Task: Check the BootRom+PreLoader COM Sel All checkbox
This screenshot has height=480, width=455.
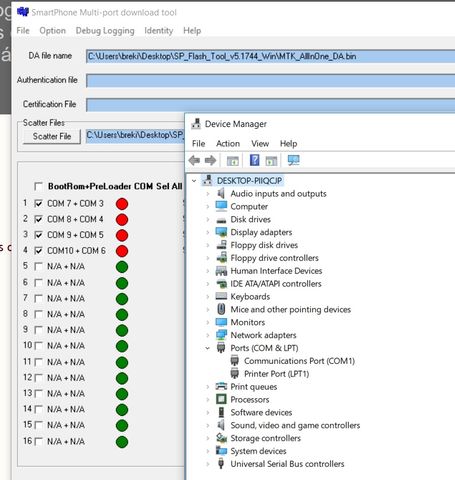Action: click(x=38, y=186)
